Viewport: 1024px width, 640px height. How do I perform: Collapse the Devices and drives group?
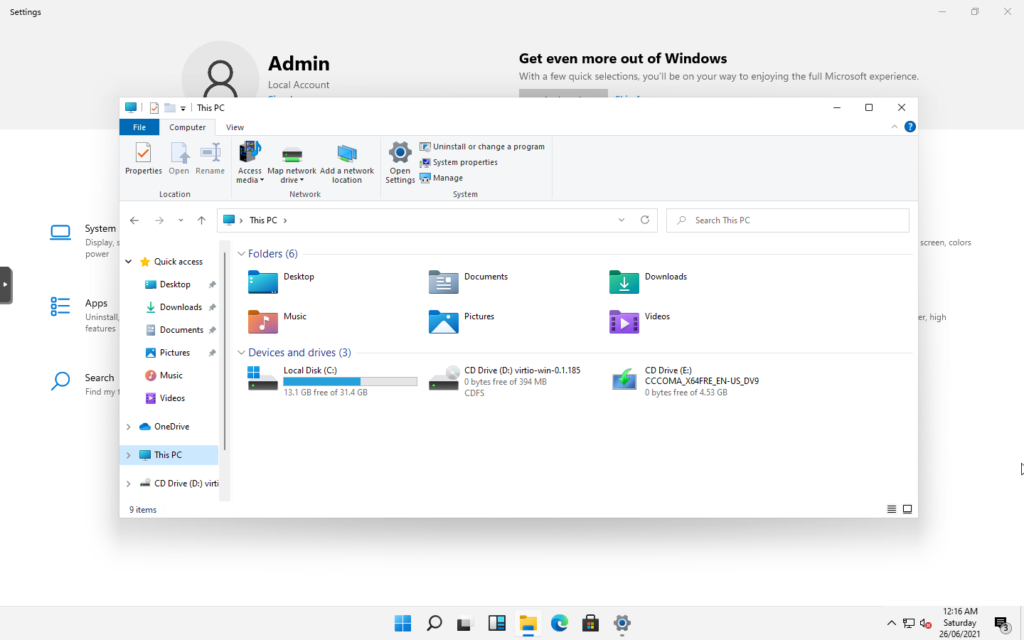(x=241, y=353)
